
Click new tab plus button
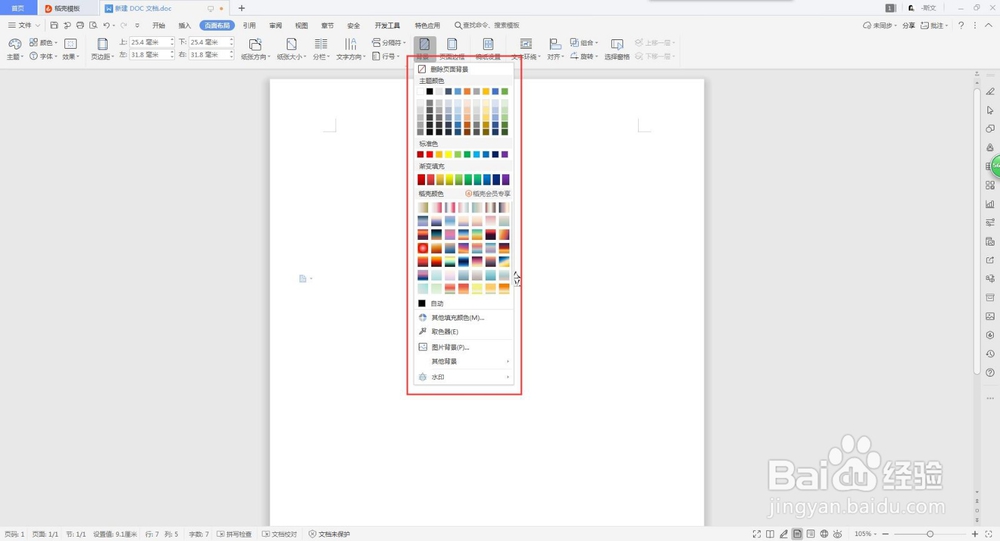[x=242, y=8]
